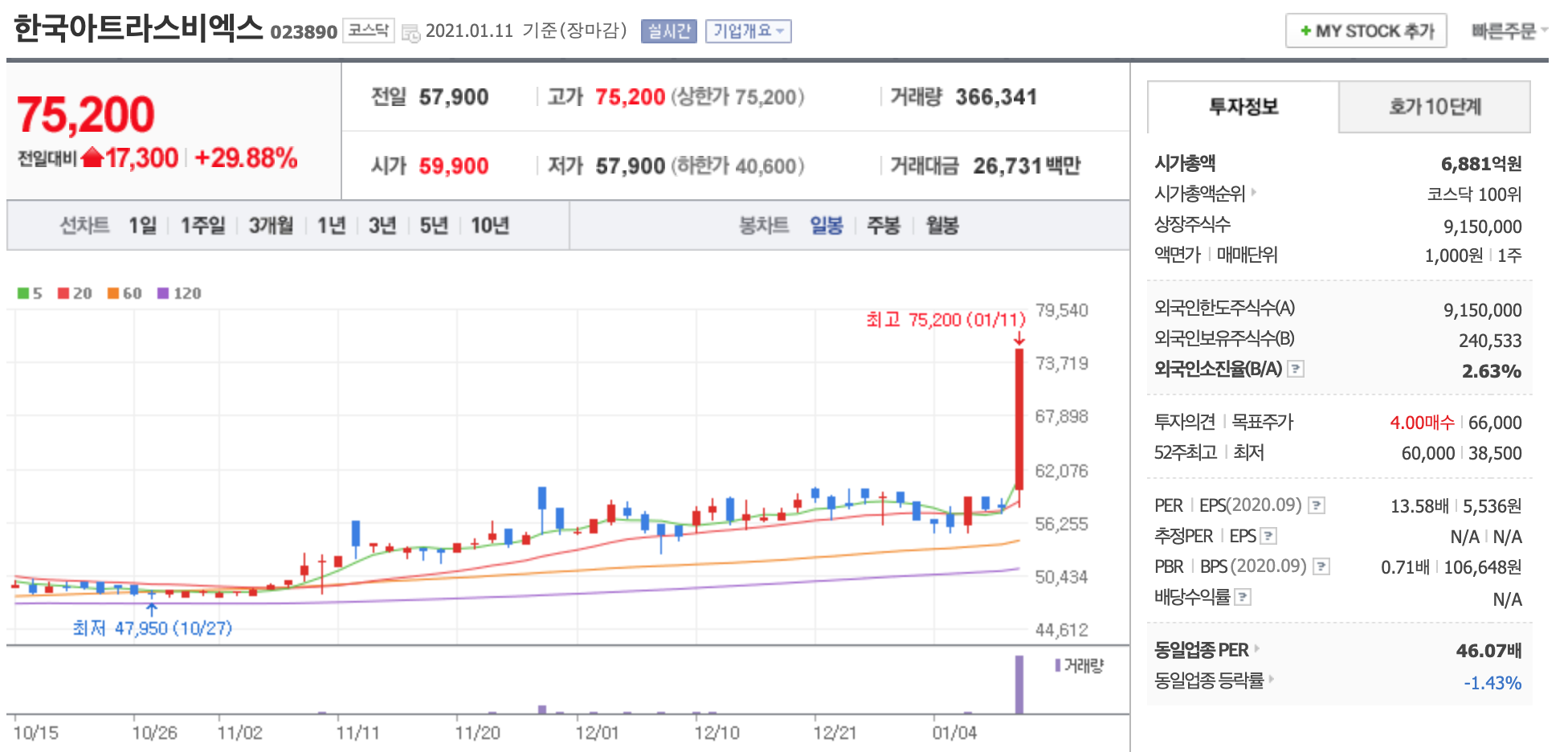Image resolution: width=1568 pixels, height=752 pixels.
Task: Click the 한국아트라스비엑스 stock name
Action: [138, 28]
